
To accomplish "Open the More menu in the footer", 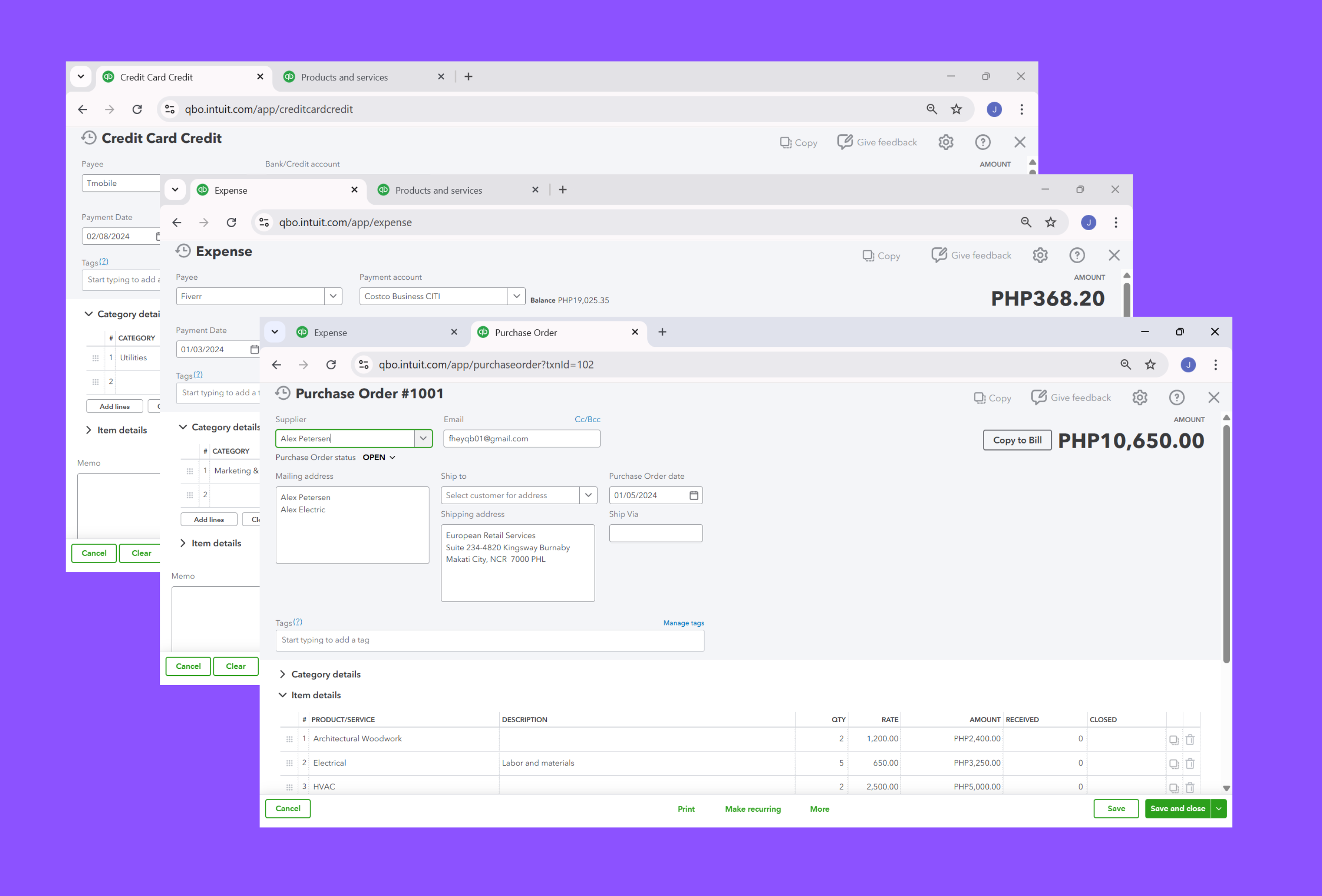I will [x=819, y=809].
